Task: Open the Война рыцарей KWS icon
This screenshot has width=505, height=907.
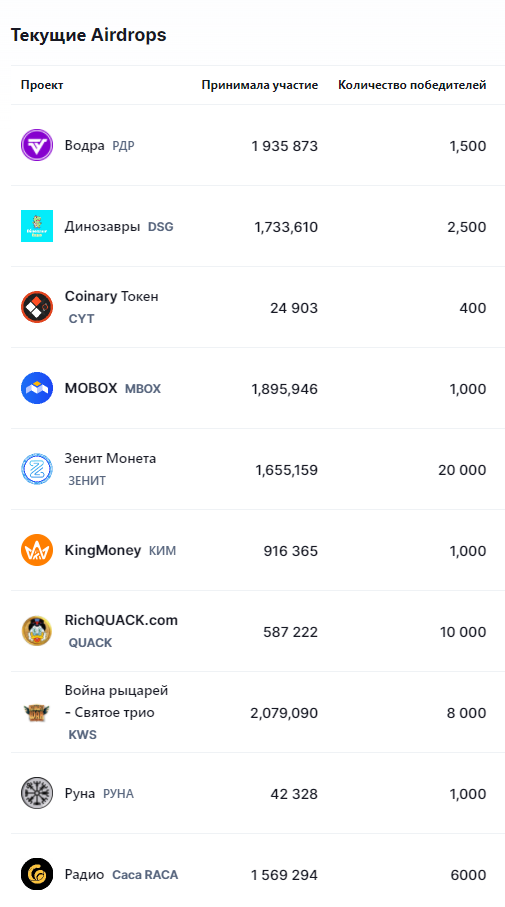Action: pyautogui.click(x=37, y=712)
